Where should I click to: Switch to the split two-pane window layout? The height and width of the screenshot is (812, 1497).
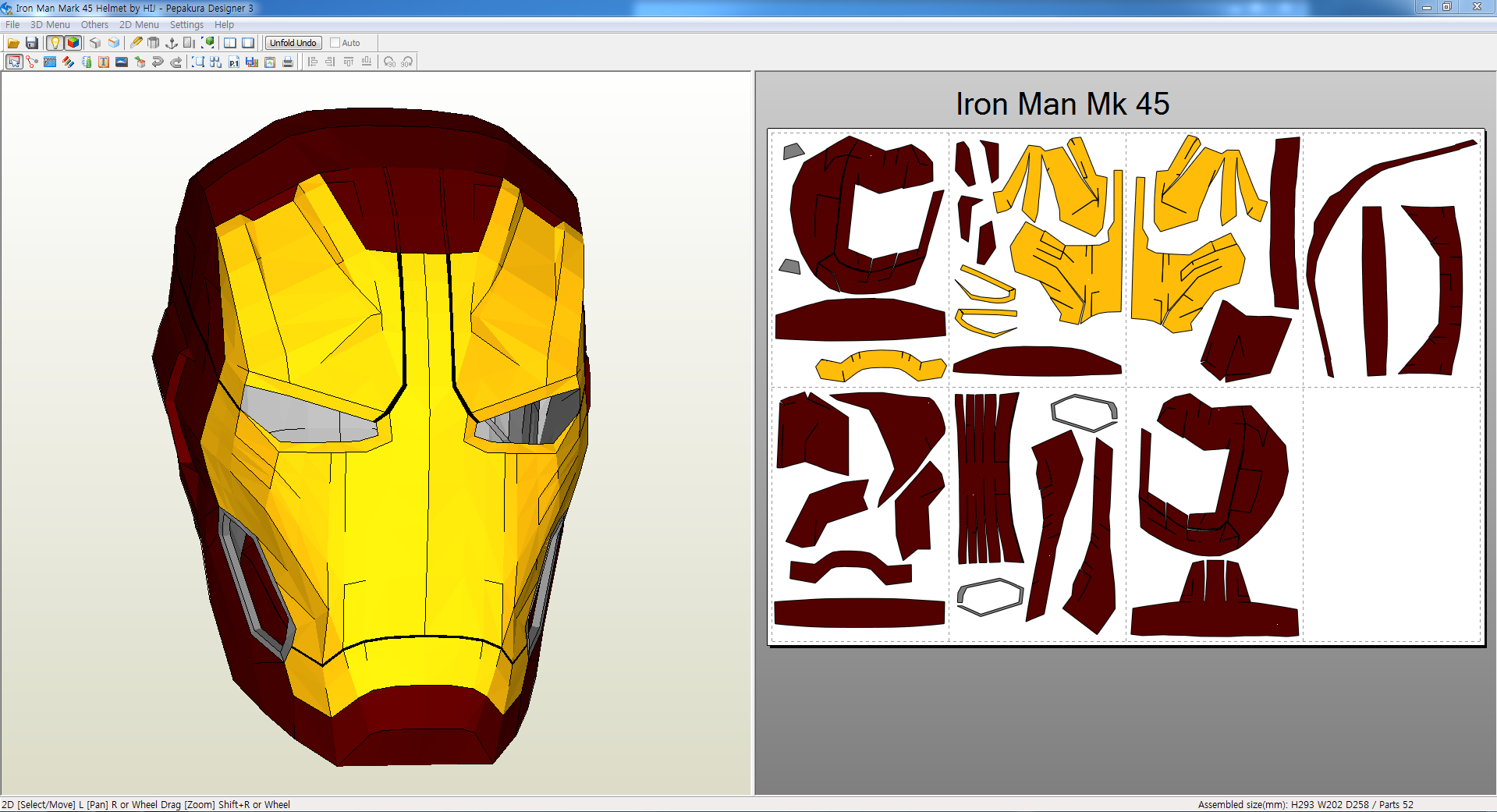click(x=230, y=43)
